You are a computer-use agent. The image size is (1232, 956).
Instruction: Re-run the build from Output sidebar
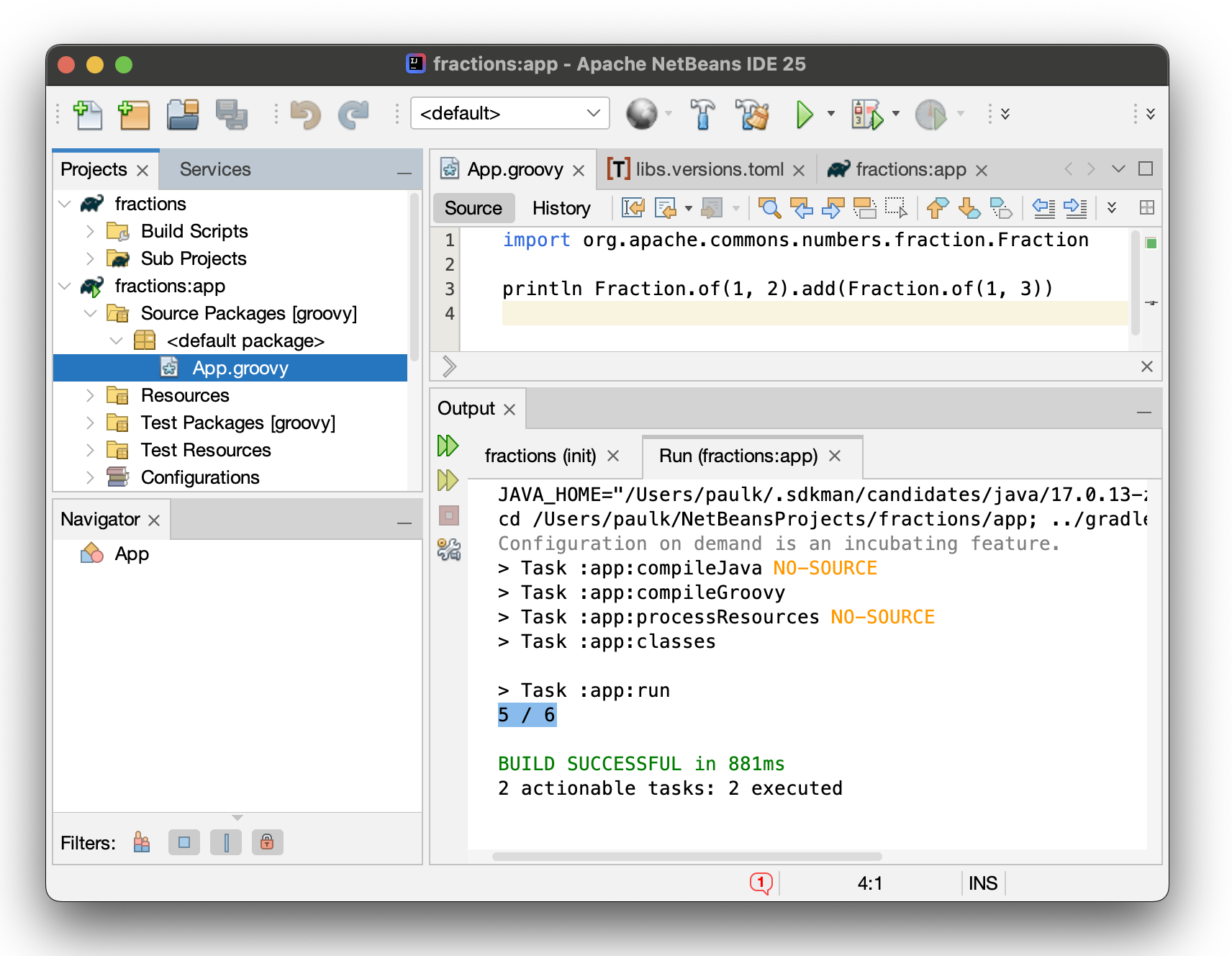click(x=448, y=446)
